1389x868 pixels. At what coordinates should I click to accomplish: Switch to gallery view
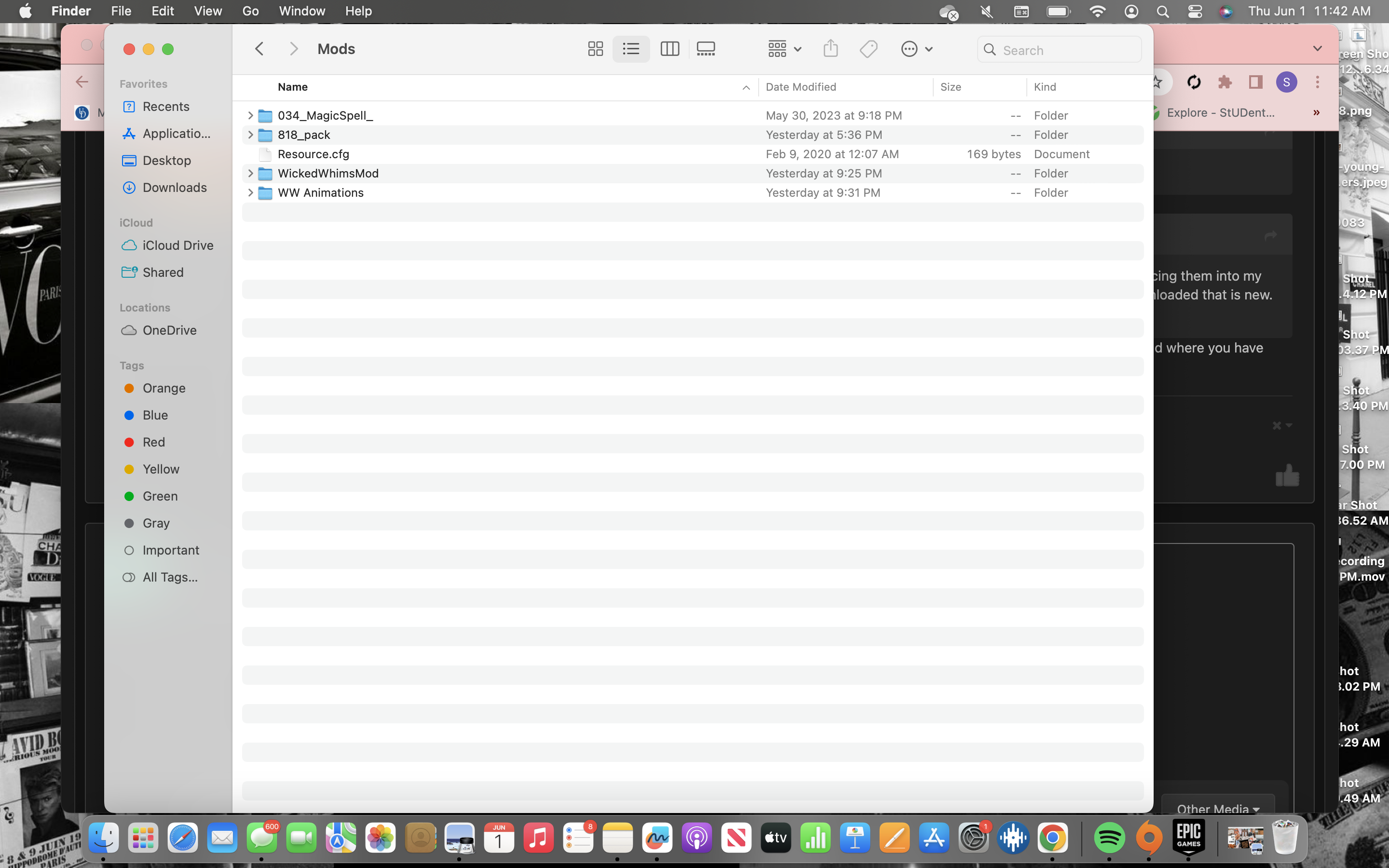706,49
